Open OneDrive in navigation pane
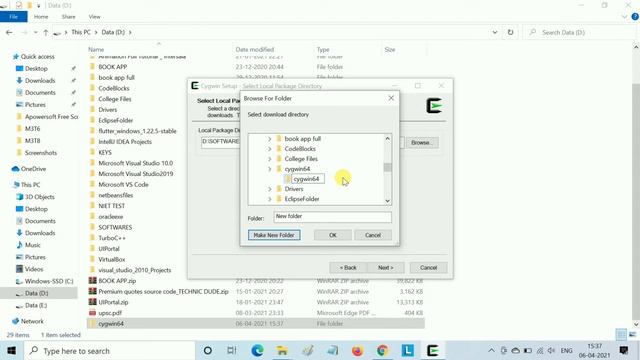The height and width of the screenshot is (360, 640). [x=33, y=169]
